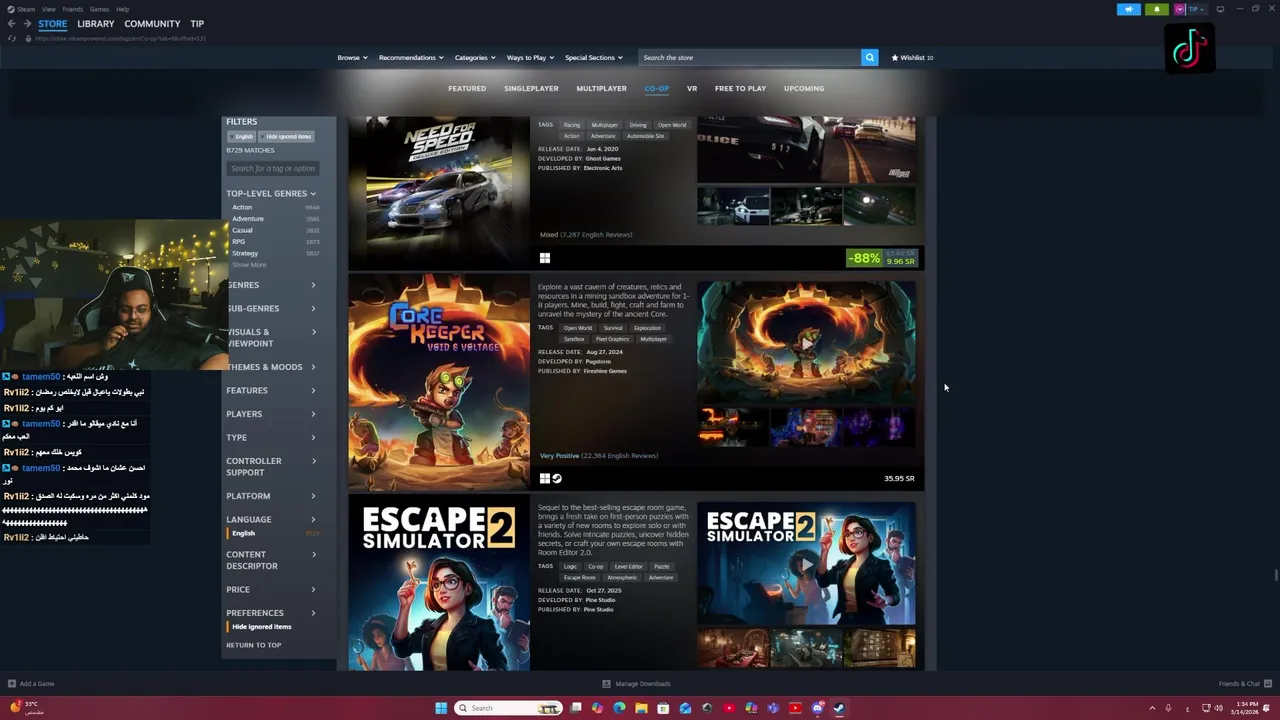1280x720 pixels.
Task: Open Microsoft Store from the taskbar
Action: (x=663, y=708)
